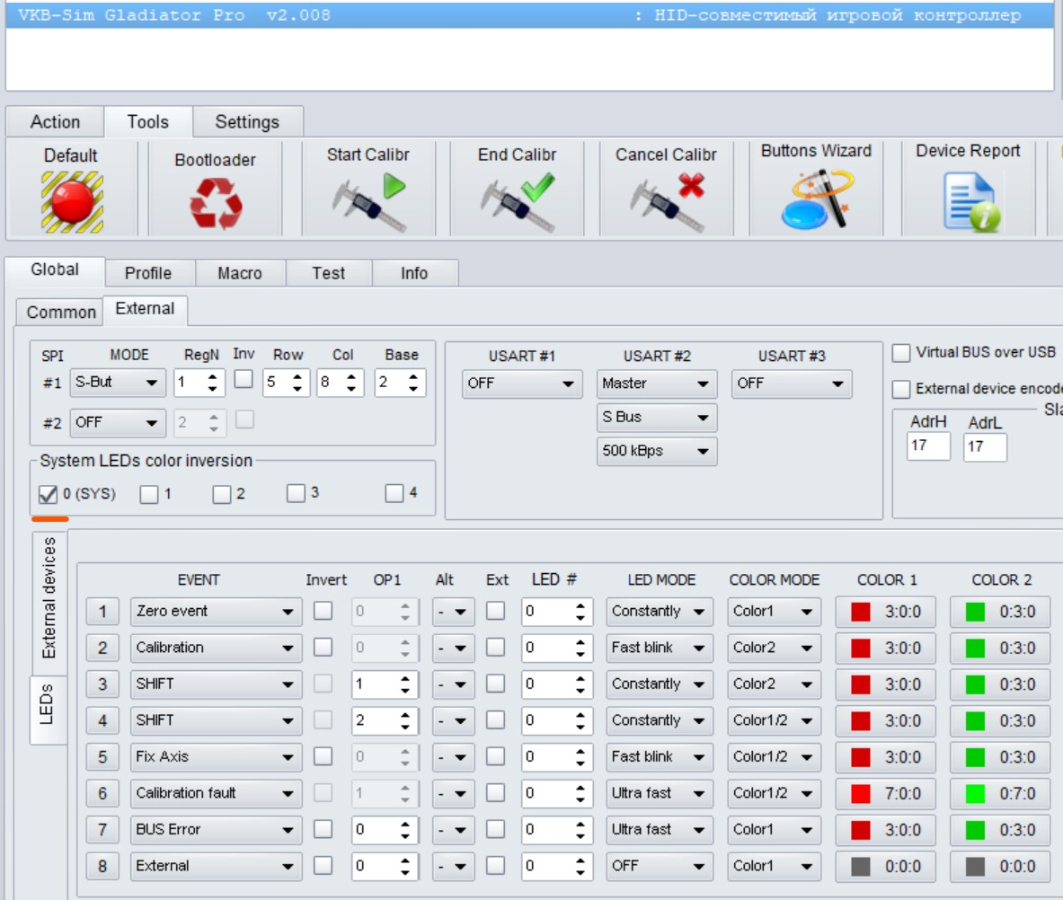Click the OP1 field for External row
Image resolution: width=1063 pixels, height=900 pixels.
coord(384,866)
